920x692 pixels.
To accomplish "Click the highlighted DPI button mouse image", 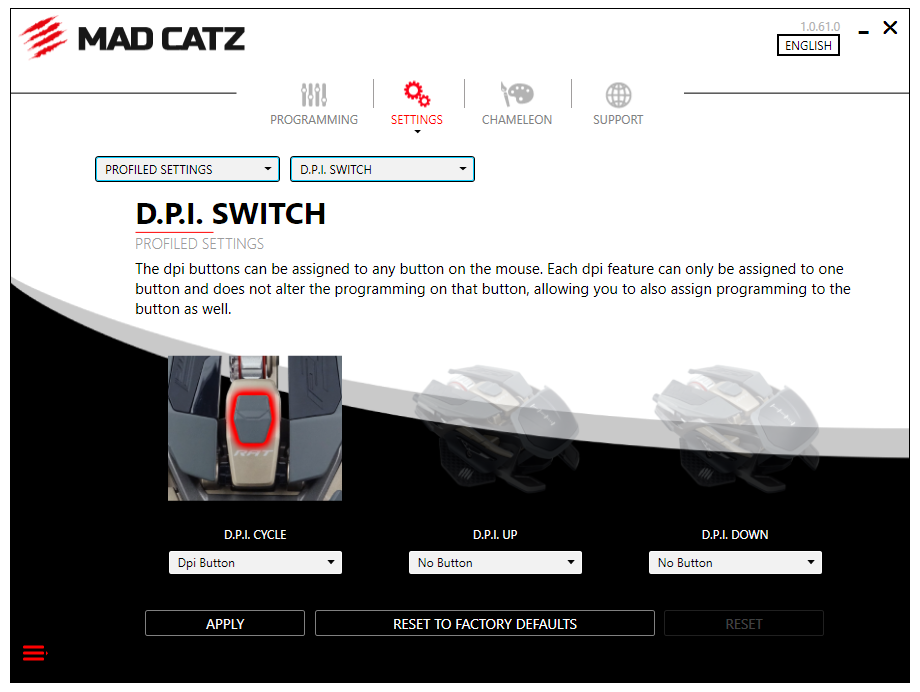I will click(x=255, y=428).
